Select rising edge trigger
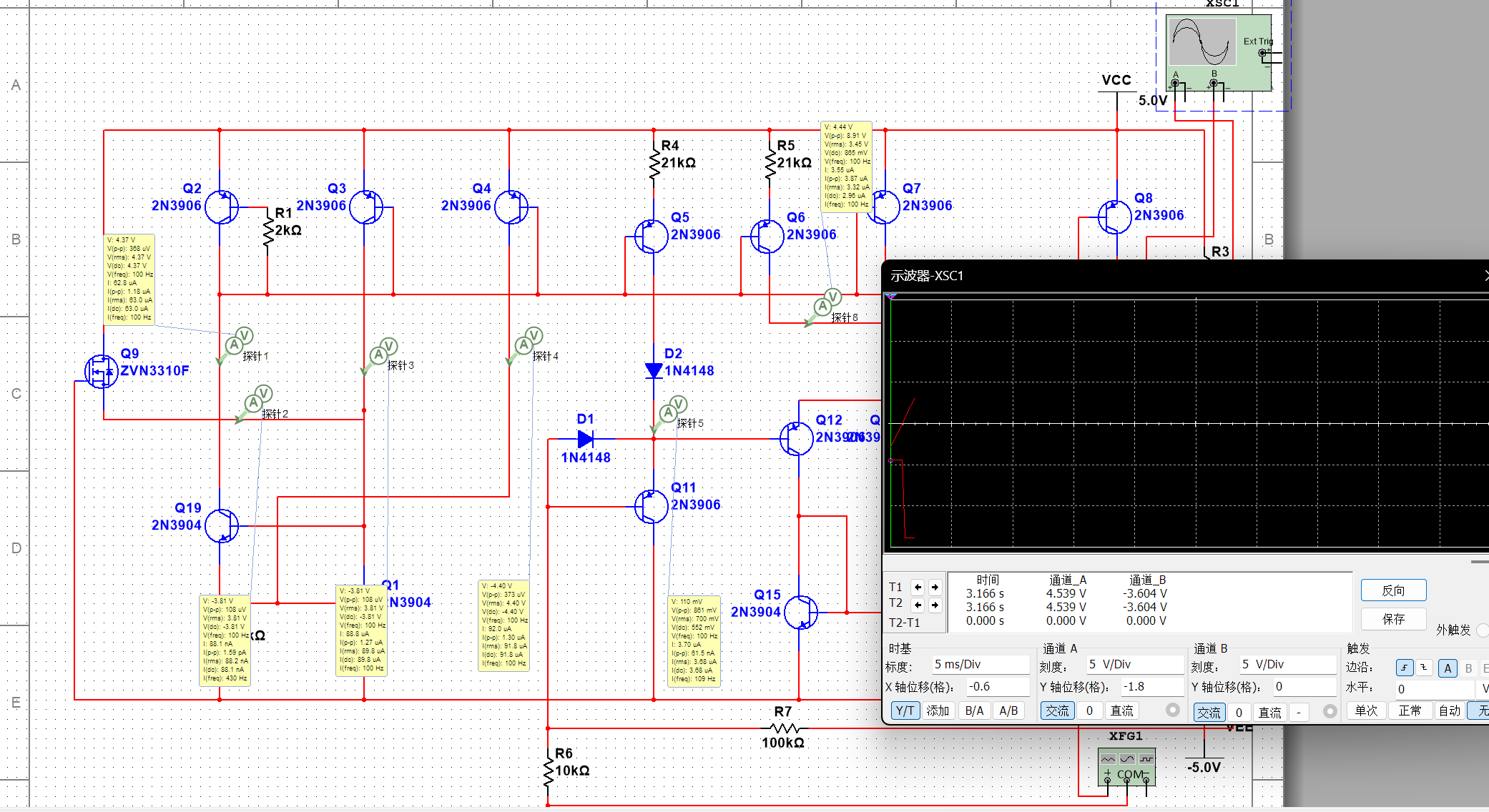This screenshot has height=812, width=1489. point(1405,668)
